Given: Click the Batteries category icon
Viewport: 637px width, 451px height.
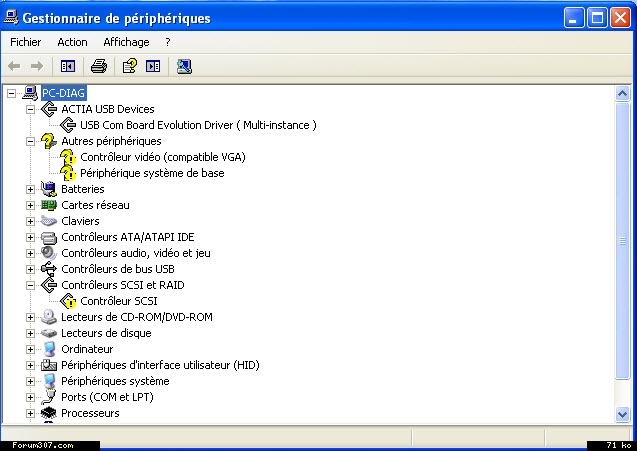Looking at the screenshot, I should pos(49,189).
